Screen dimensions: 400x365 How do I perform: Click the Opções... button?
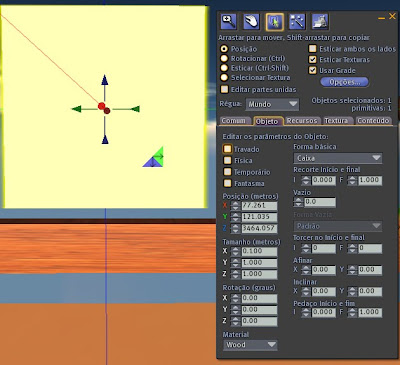[x=345, y=82]
